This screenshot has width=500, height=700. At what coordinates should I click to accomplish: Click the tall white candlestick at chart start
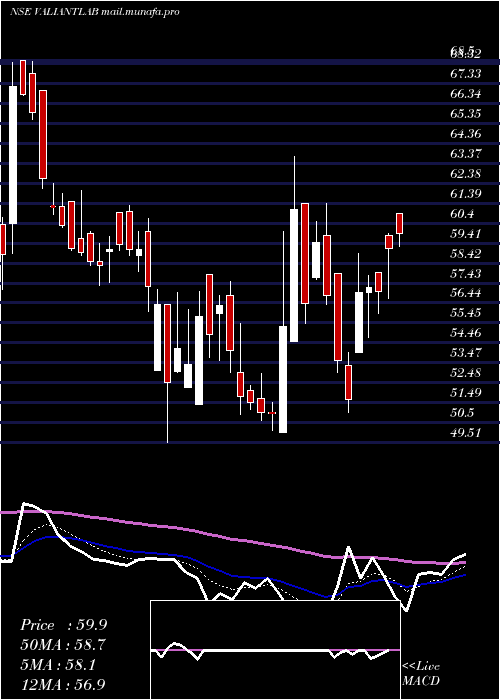[12, 155]
